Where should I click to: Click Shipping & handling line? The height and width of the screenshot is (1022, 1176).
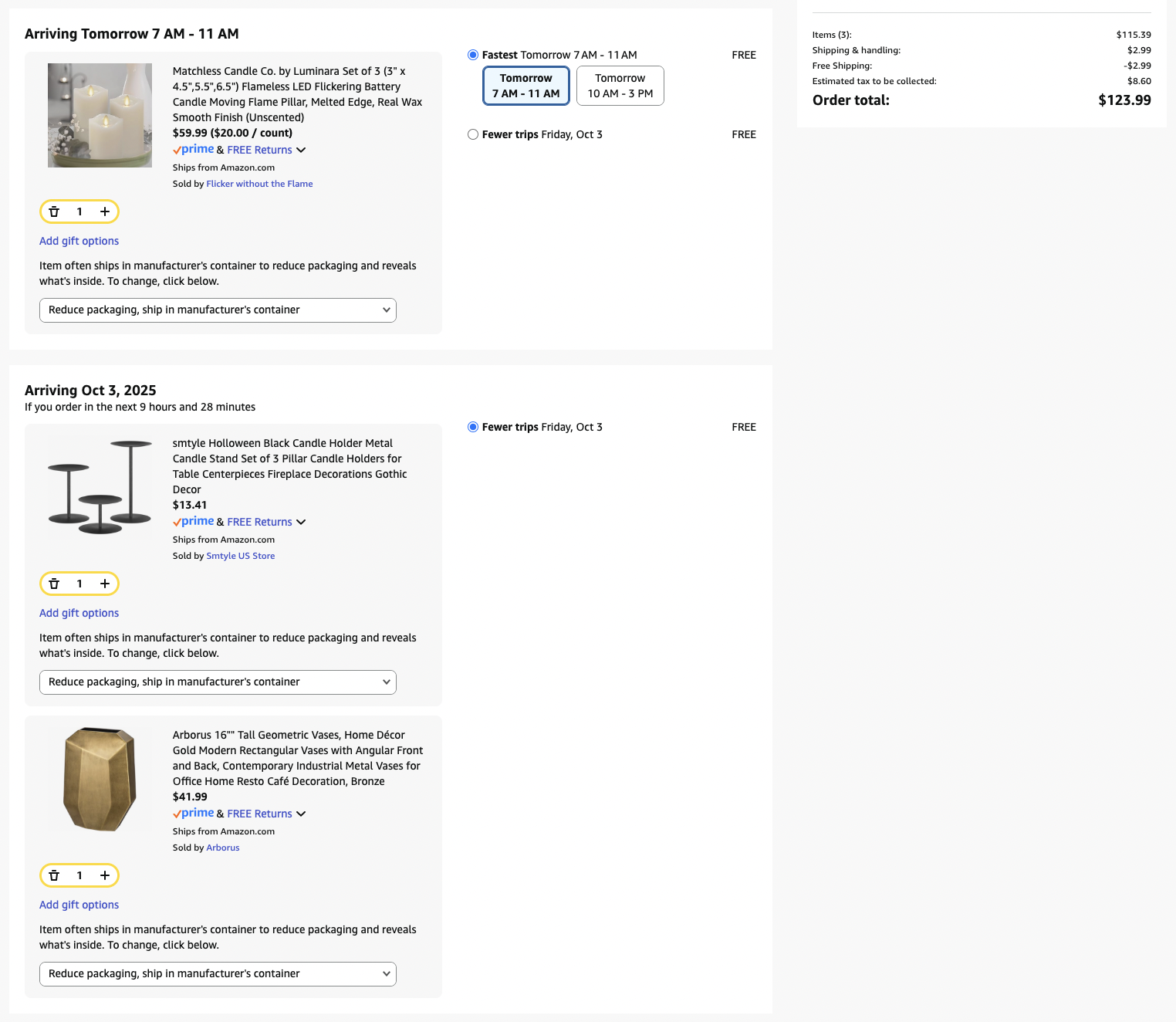click(x=982, y=50)
